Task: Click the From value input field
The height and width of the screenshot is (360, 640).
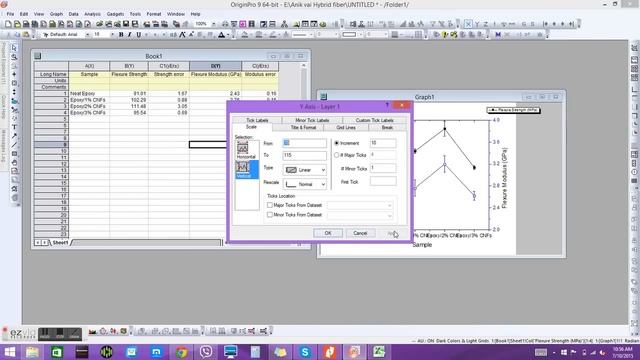Action: click(305, 143)
